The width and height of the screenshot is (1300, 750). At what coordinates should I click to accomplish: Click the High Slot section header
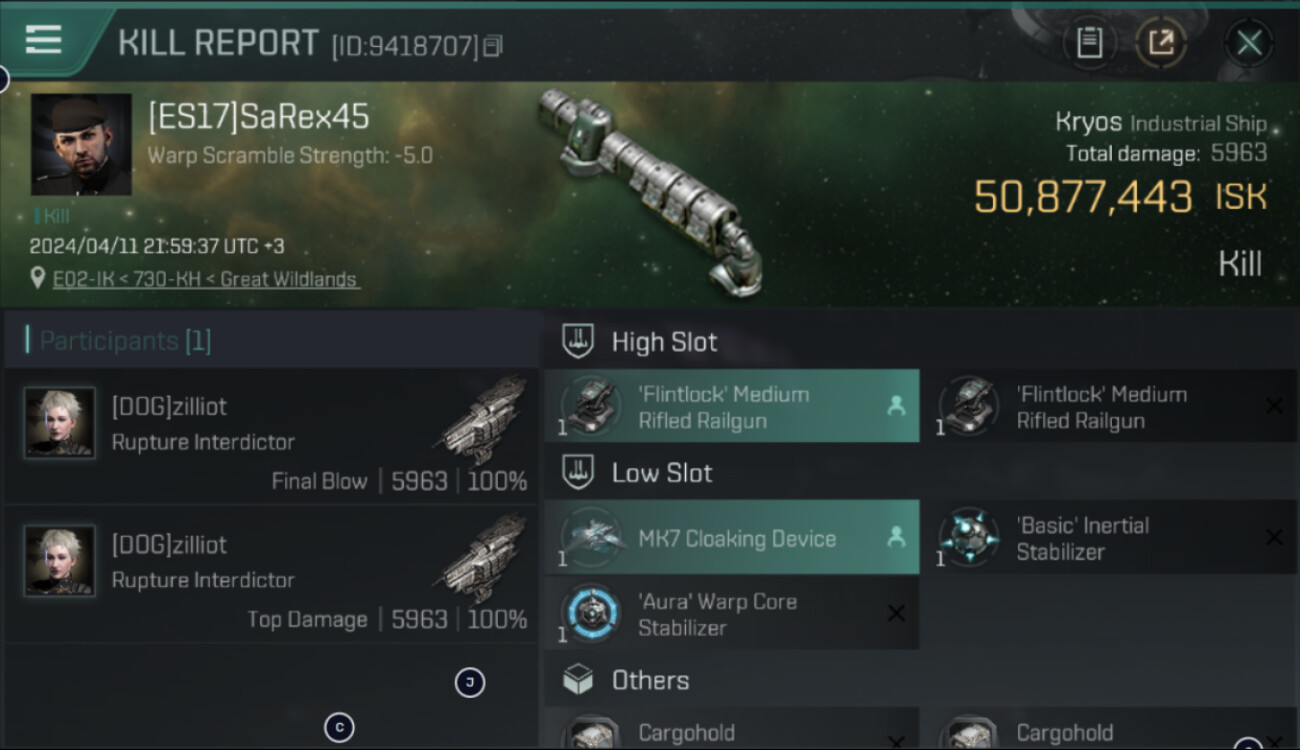664,342
